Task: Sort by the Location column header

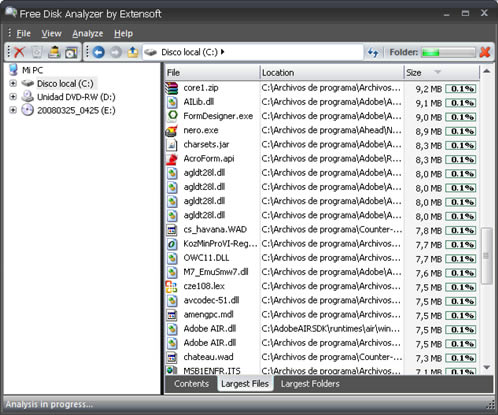Action: click(x=331, y=73)
